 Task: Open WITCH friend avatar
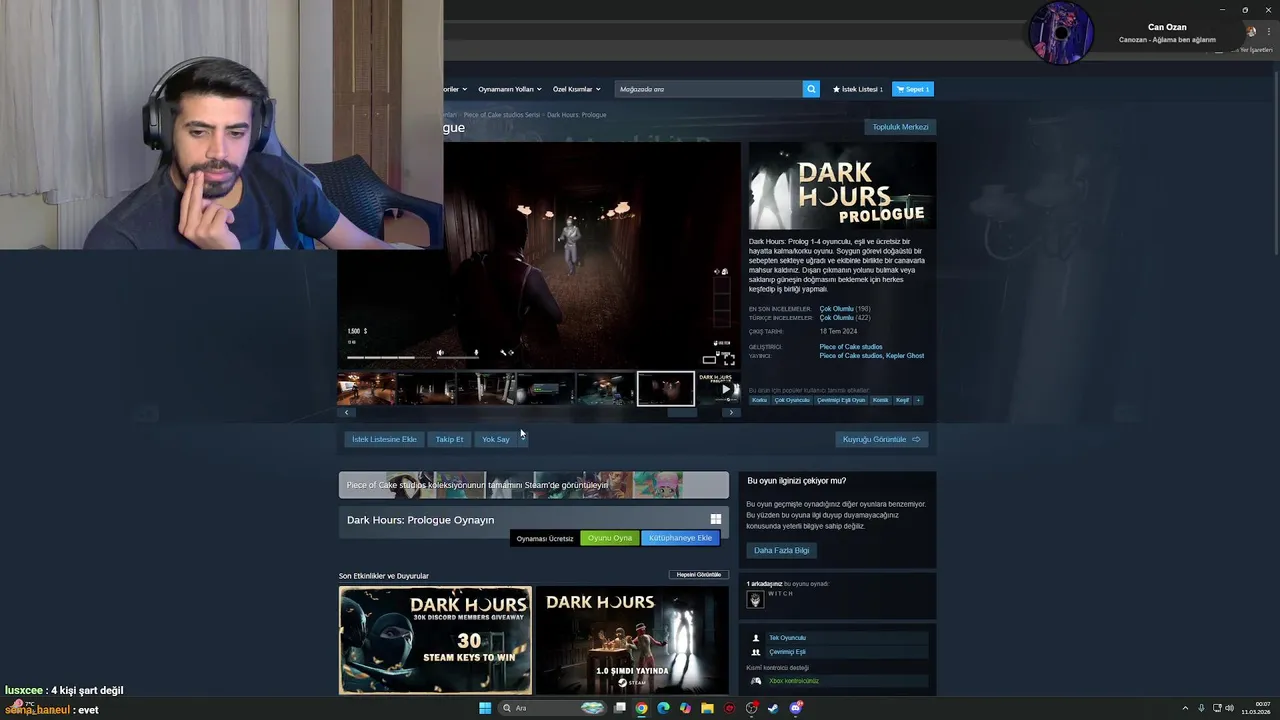coord(755,599)
